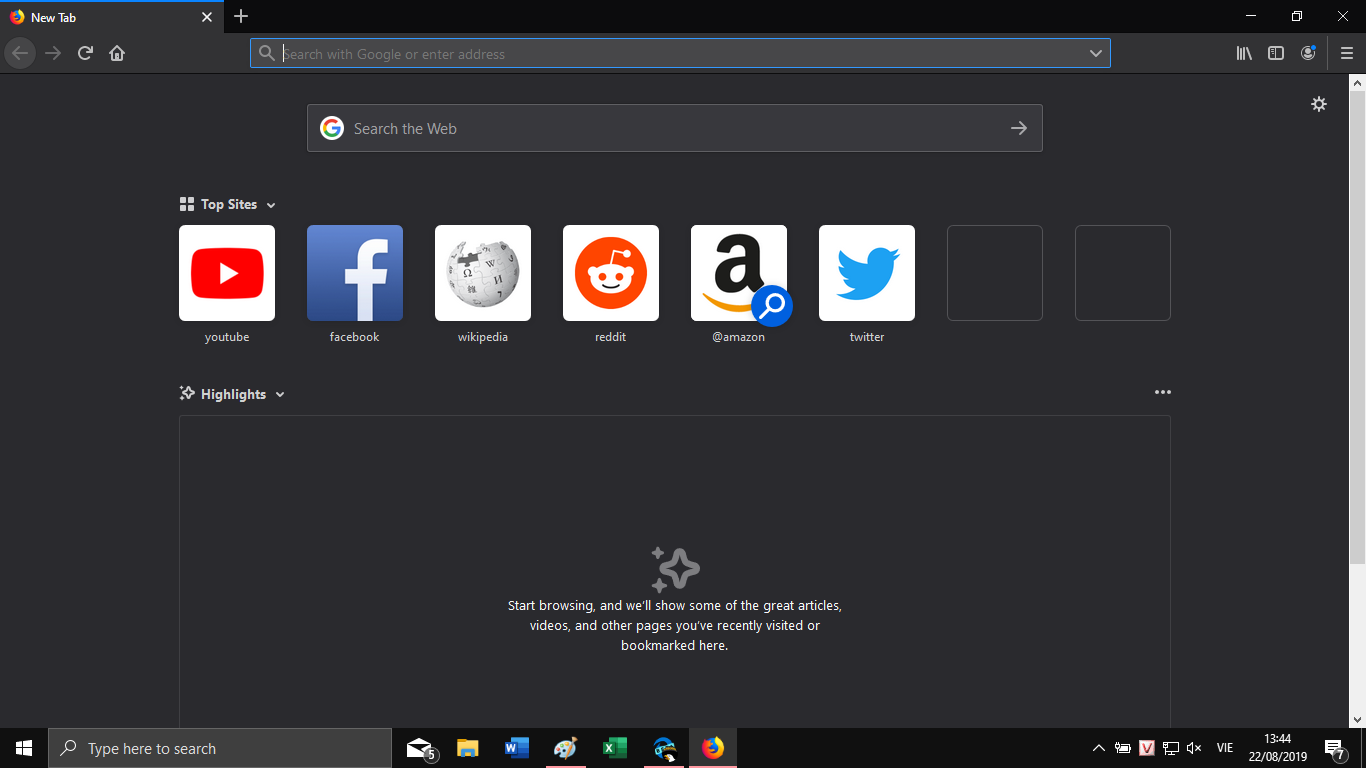Go to the Home page icon
The width and height of the screenshot is (1366, 768).
[117, 53]
